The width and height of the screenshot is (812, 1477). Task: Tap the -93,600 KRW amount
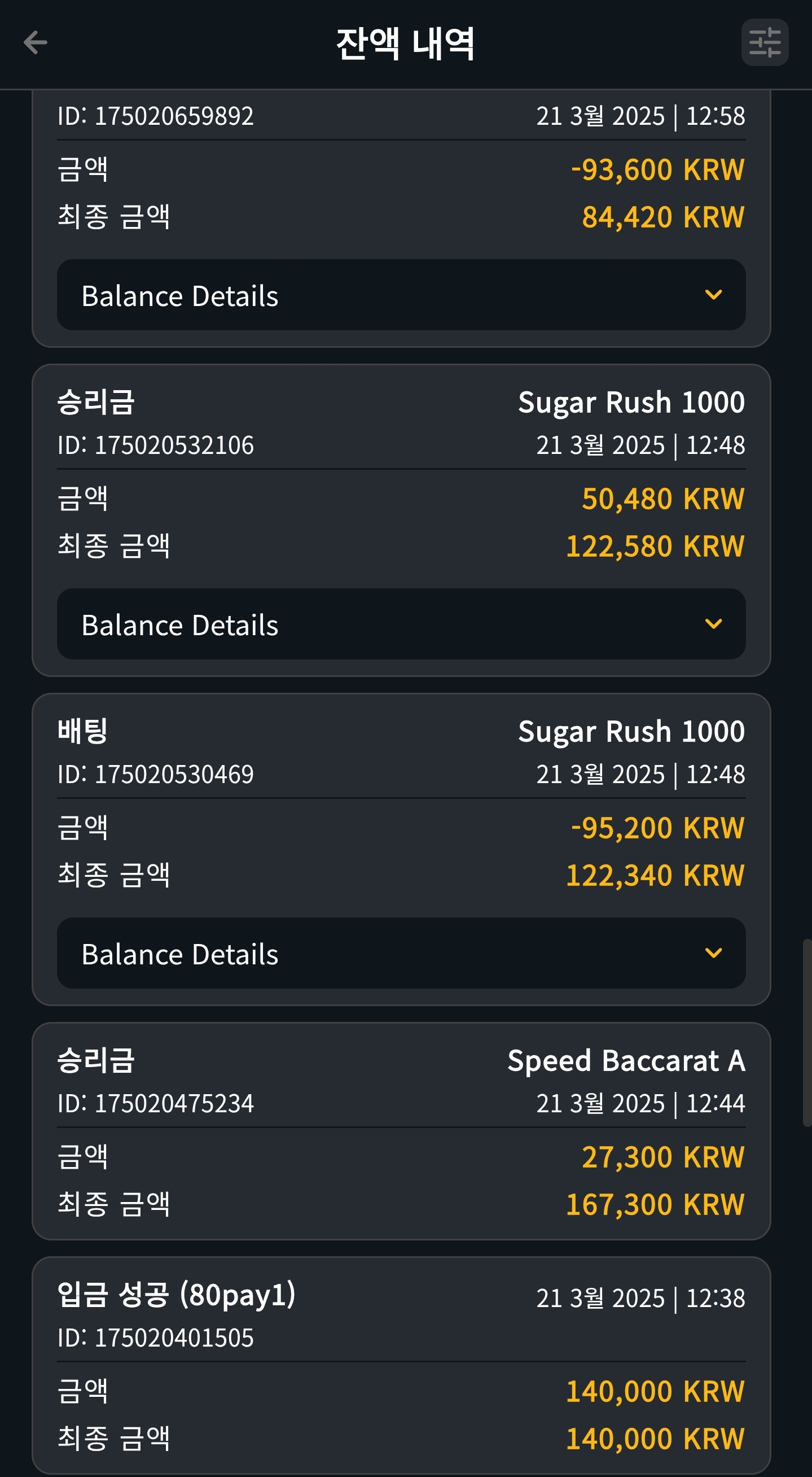[658, 170]
